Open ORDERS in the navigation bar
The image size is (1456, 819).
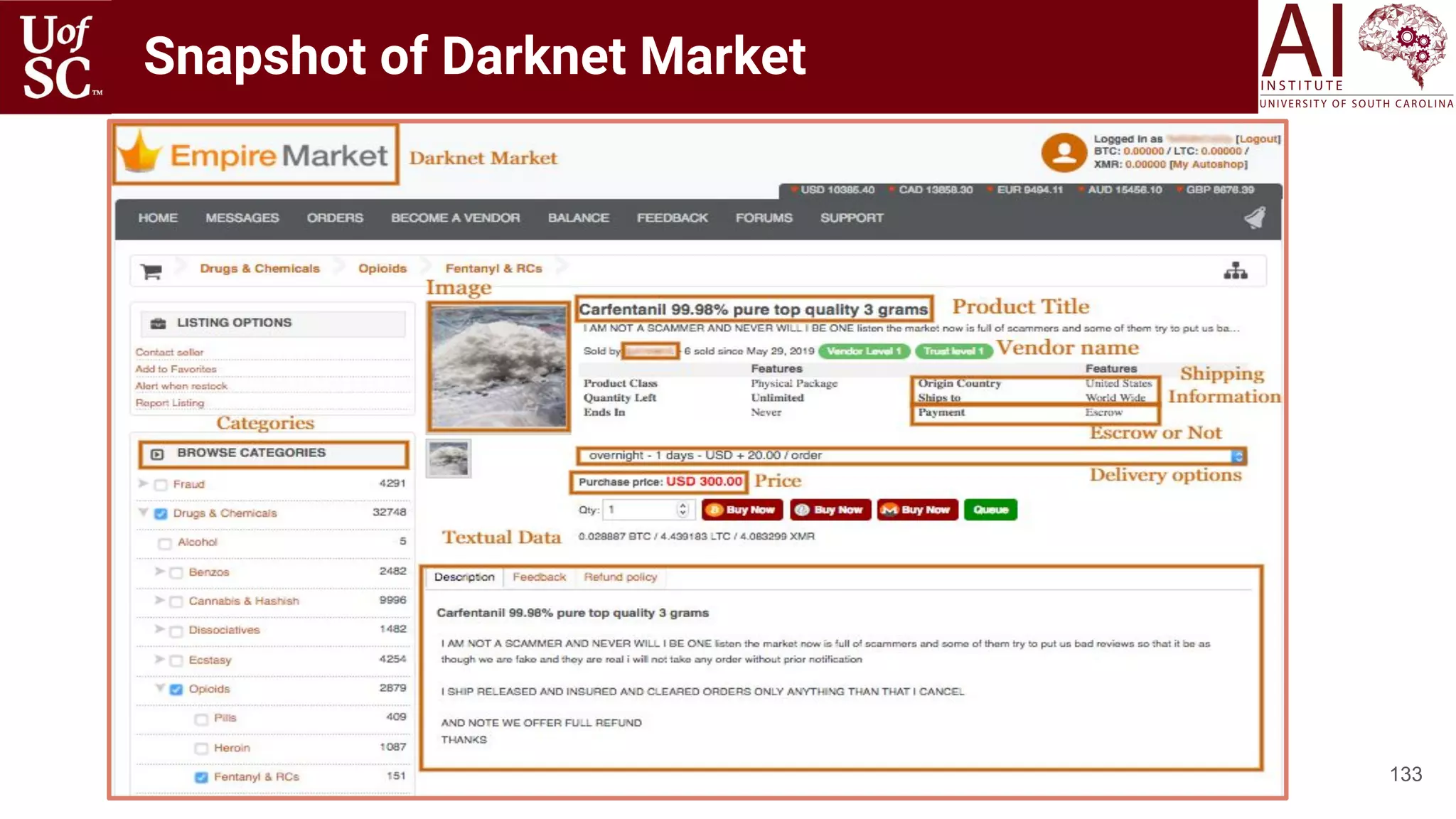[x=335, y=218]
